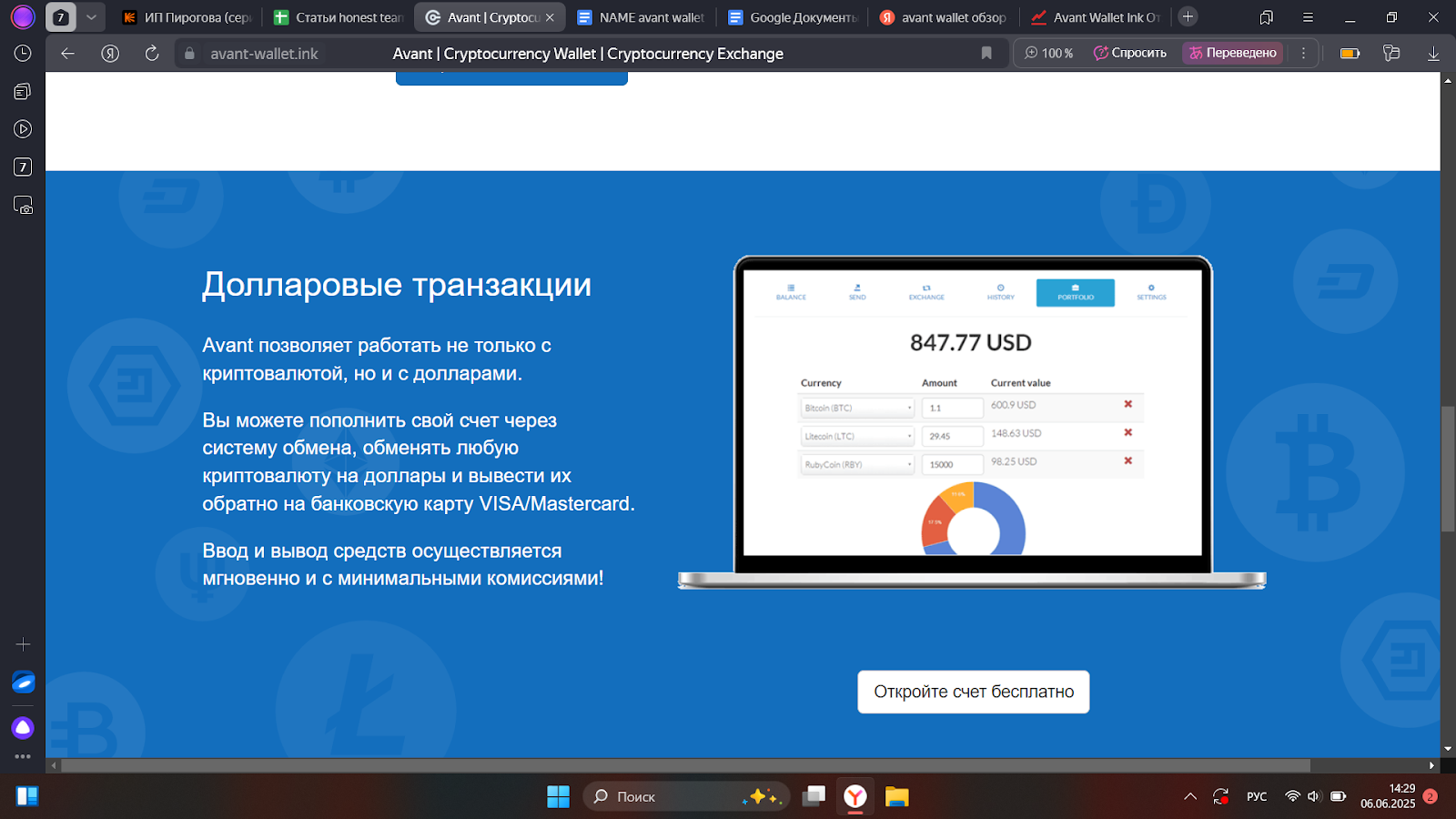Open the page zoom 100 % control
1456x819 pixels.
click(1048, 53)
